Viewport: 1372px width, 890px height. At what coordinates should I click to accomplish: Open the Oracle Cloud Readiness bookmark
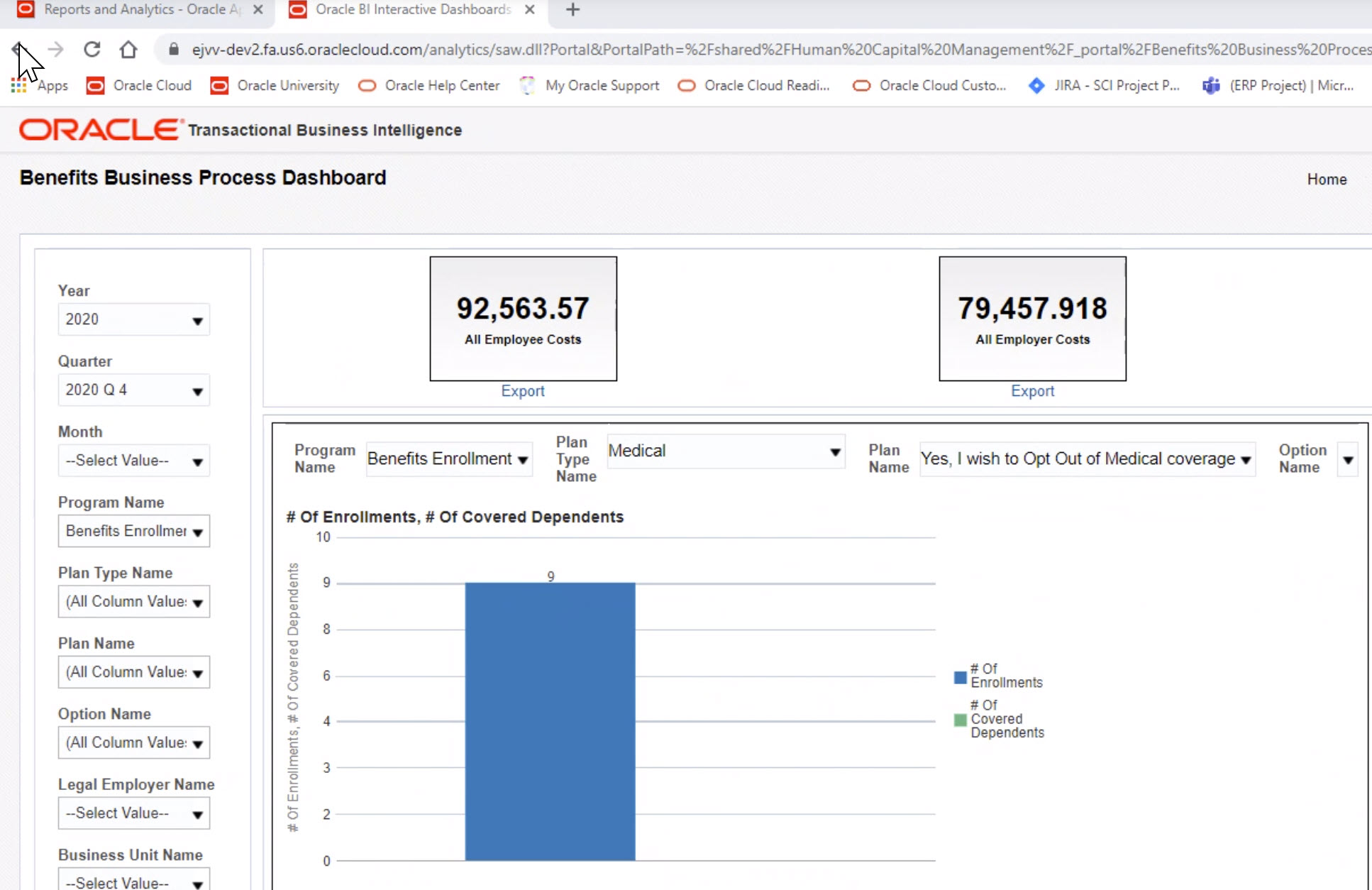click(x=766, y=85)
